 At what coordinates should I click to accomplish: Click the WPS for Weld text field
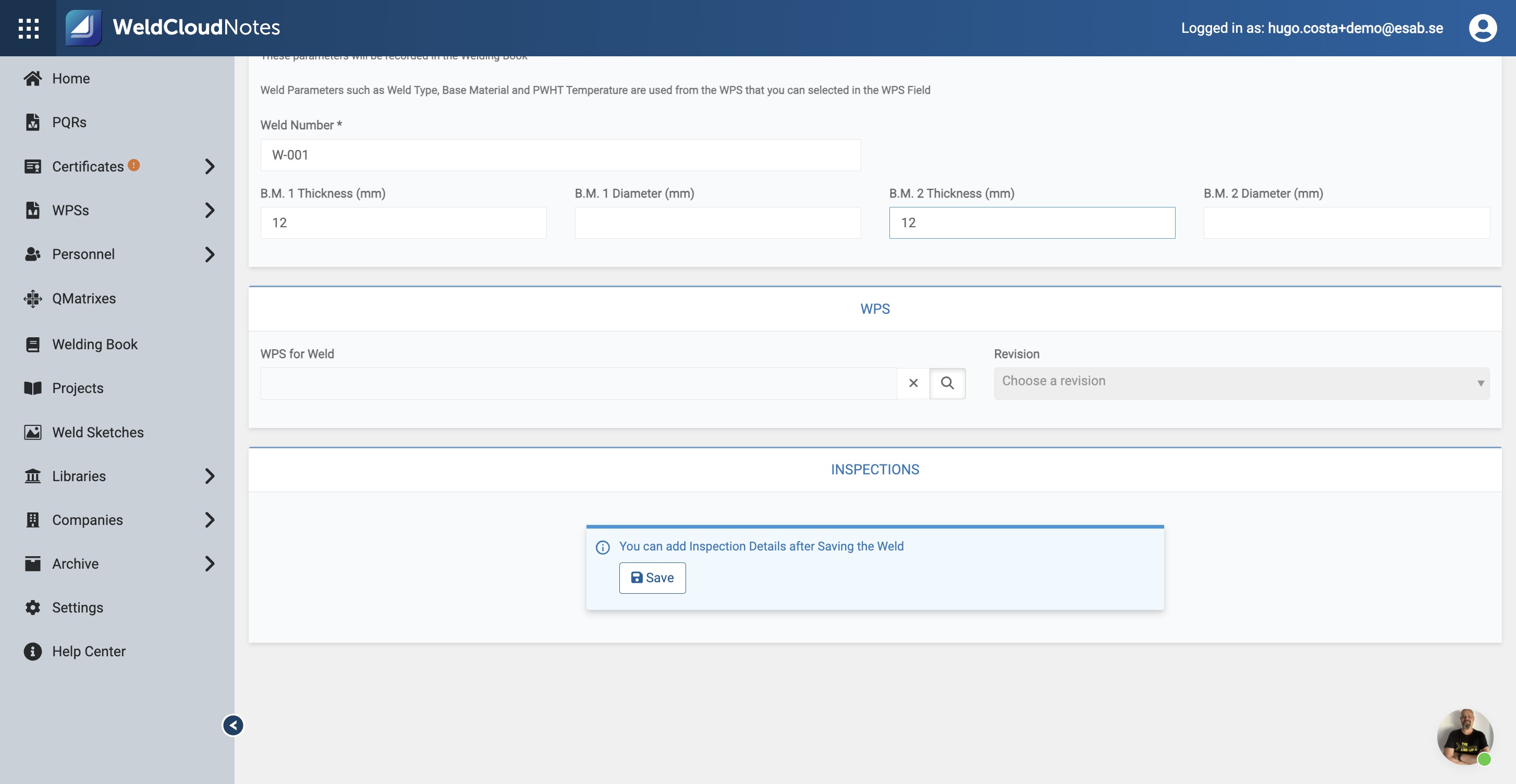point(579,383)
